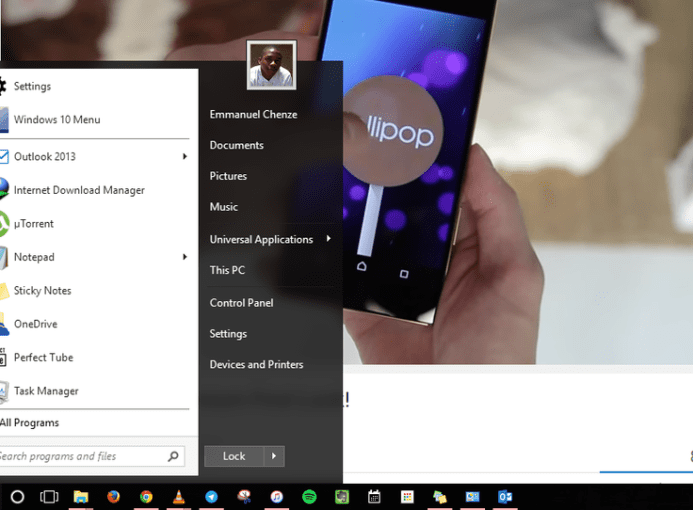This screenshot has height=510, width=693.
Task: Open Outlook from the taskbar
Action: [505, 497]
